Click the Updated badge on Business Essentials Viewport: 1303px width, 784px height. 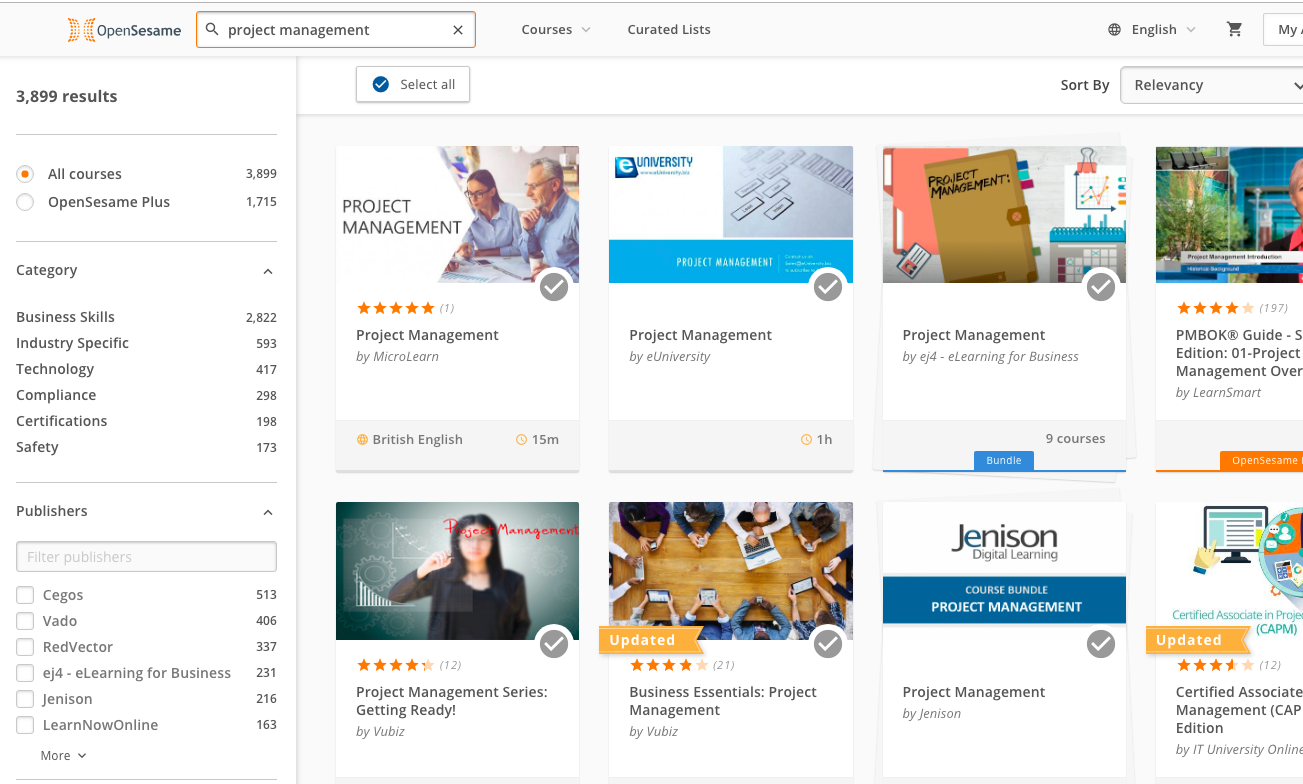[650, 640]
